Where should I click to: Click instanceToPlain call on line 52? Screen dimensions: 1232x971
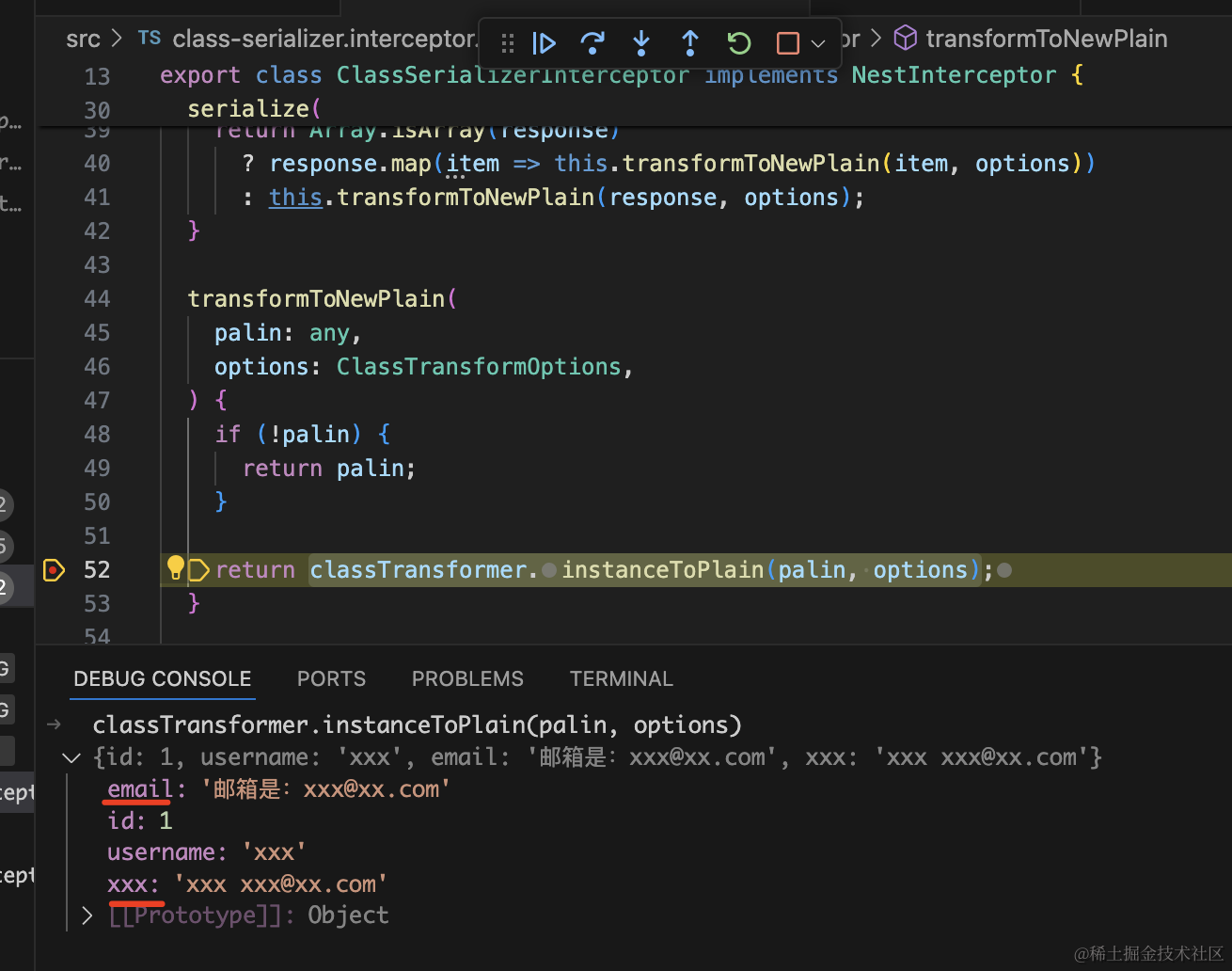click(663, 570)
